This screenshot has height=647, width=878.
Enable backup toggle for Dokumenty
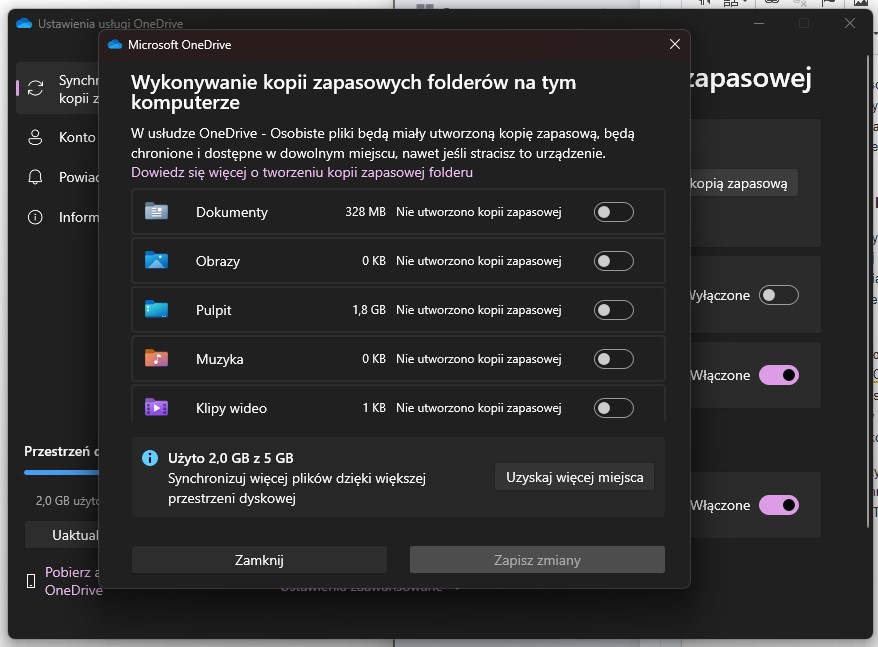tap(613, 212)
